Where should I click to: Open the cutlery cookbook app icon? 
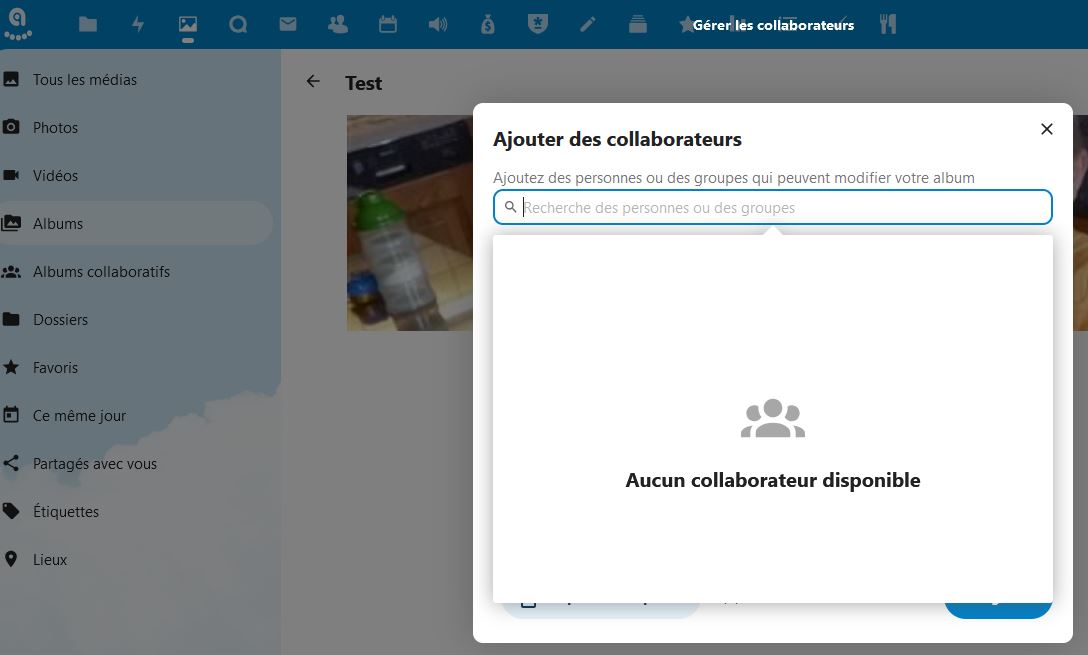click(888, 24)
